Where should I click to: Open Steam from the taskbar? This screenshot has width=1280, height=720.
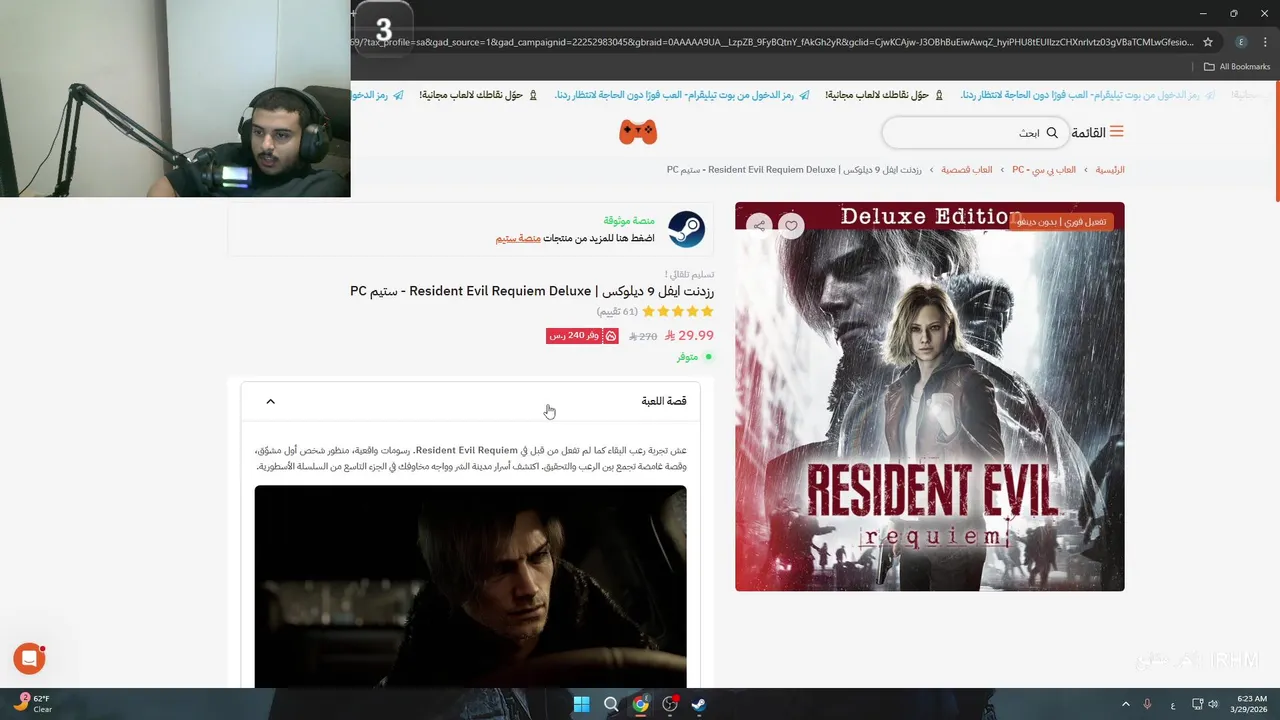click(699, 704)
